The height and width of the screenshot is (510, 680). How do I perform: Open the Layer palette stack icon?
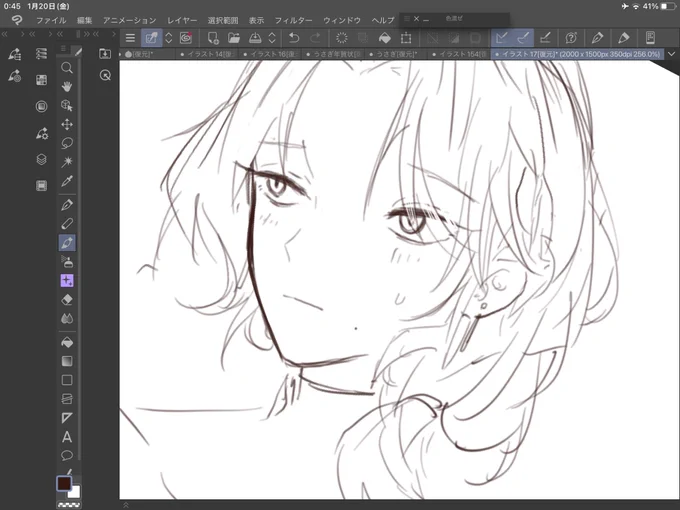pyautogui.click(x=41, y=160)
